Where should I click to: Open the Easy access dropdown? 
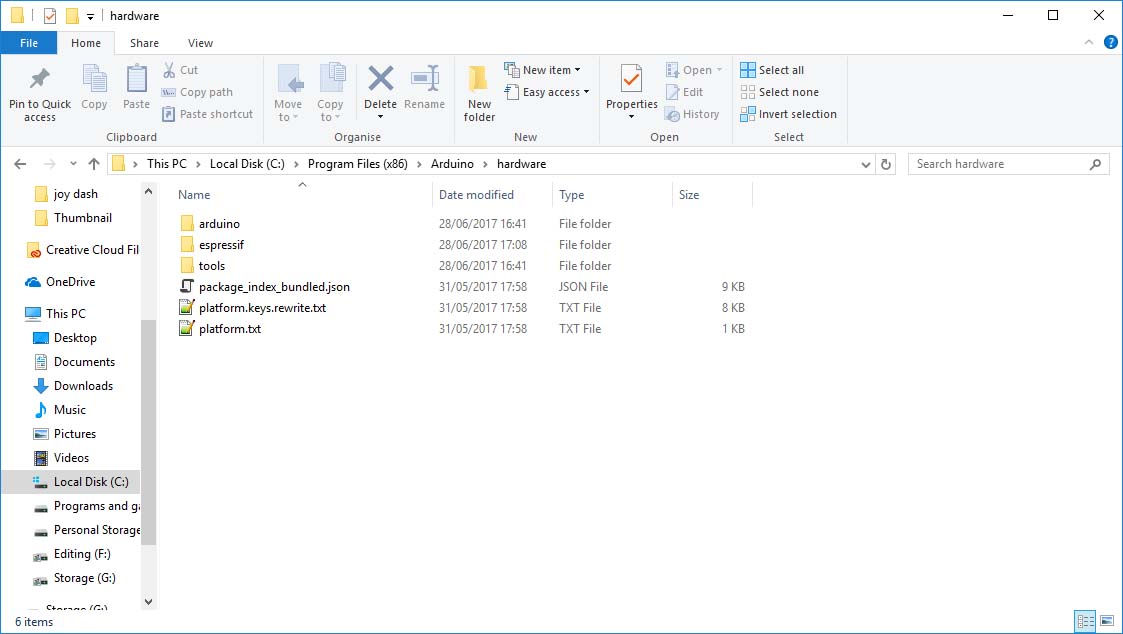pyautogui.click(x=546, y=92)
